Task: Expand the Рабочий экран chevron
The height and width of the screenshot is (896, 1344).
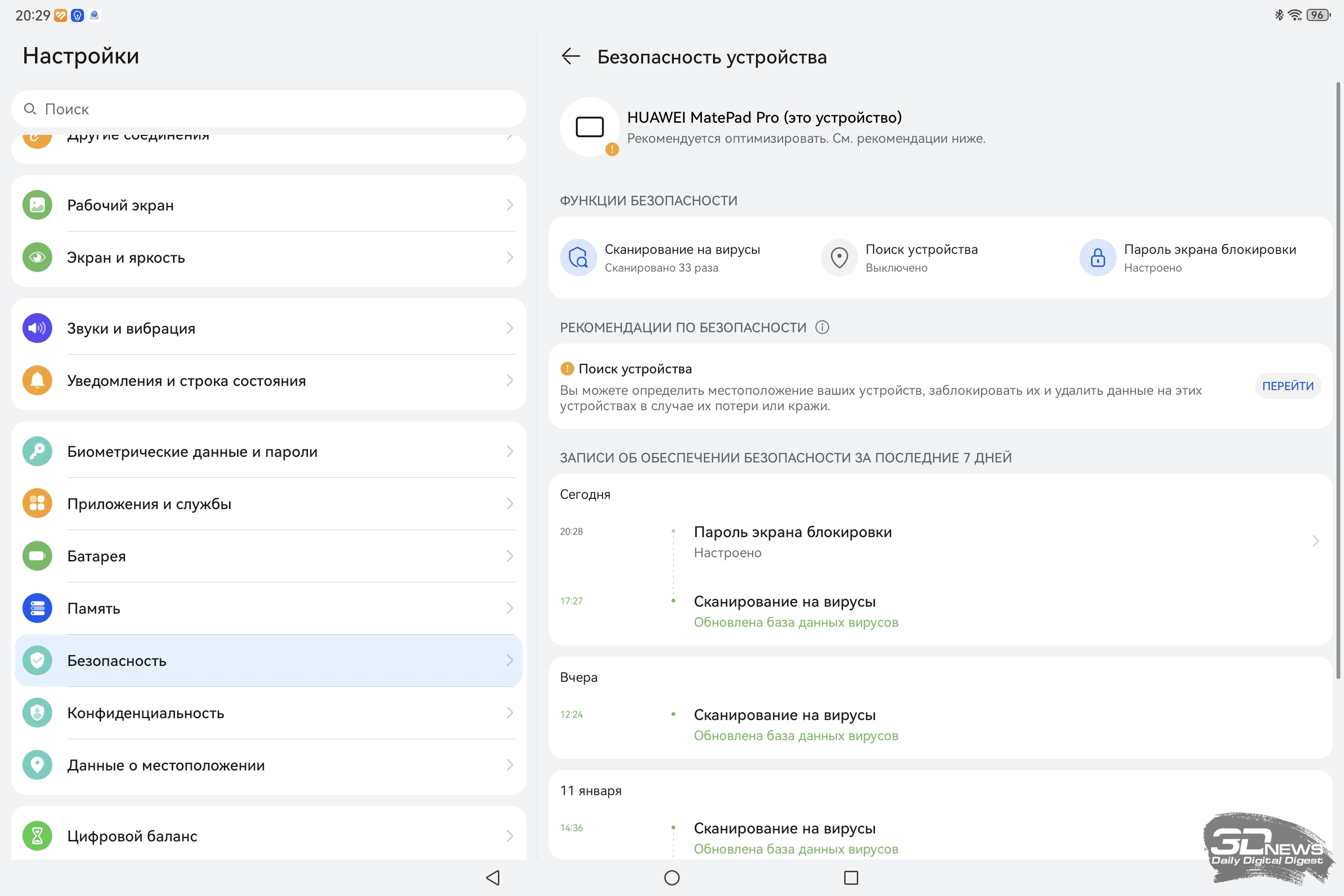Action: [x=509, y=205]
